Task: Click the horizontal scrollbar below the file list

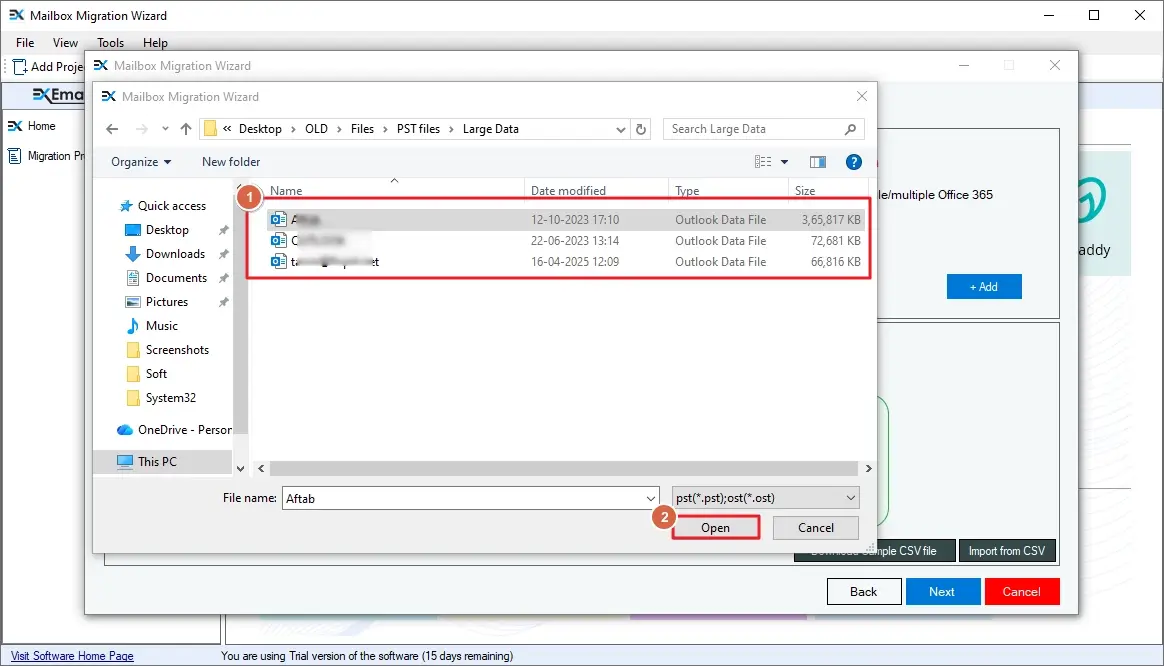Action: (560, 468)
